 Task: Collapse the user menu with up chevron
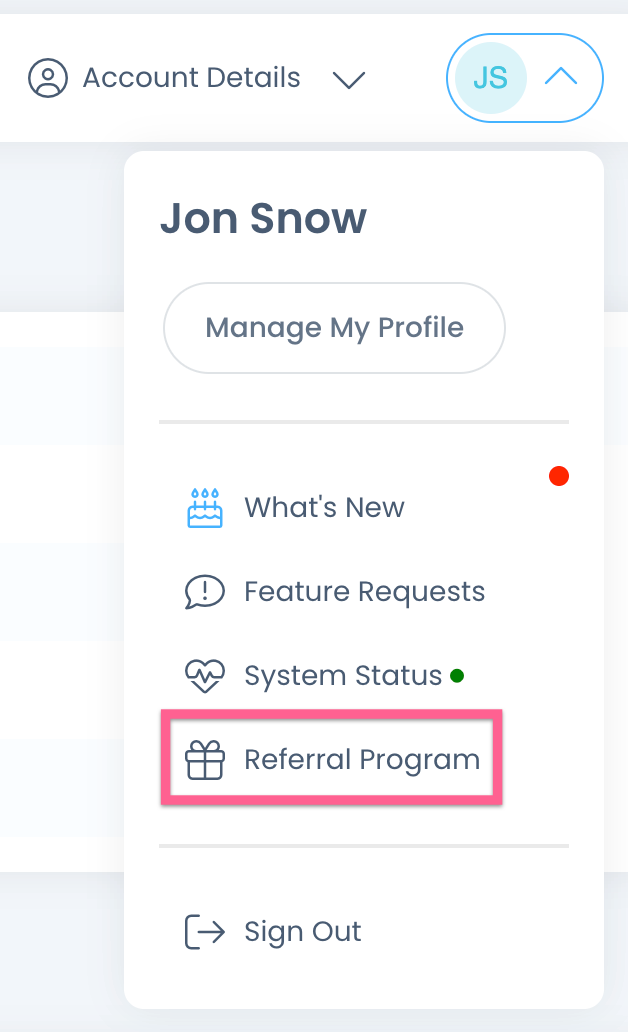click(x=562, y=76)
